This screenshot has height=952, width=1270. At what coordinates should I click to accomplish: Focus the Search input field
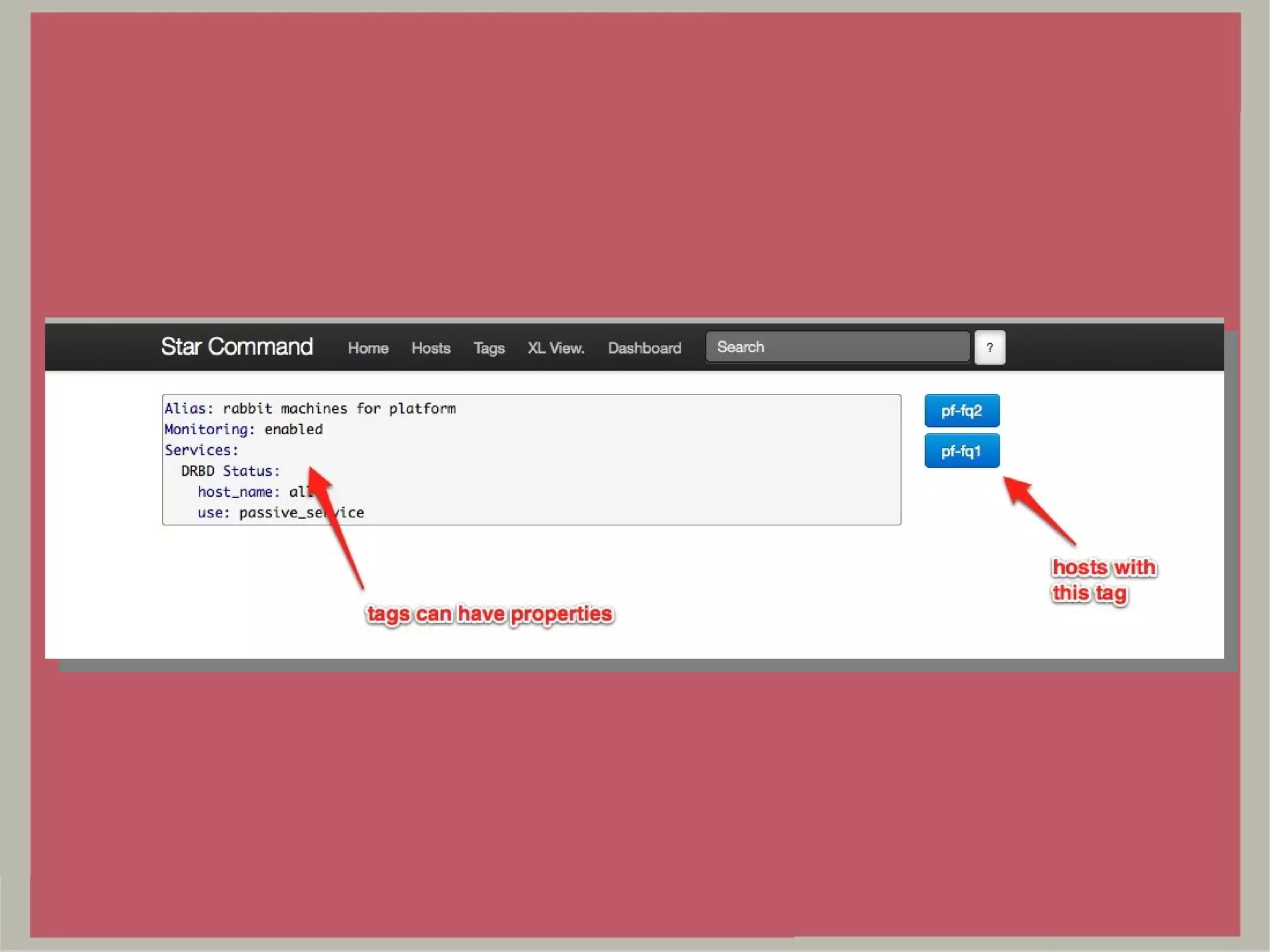point(837,347)
